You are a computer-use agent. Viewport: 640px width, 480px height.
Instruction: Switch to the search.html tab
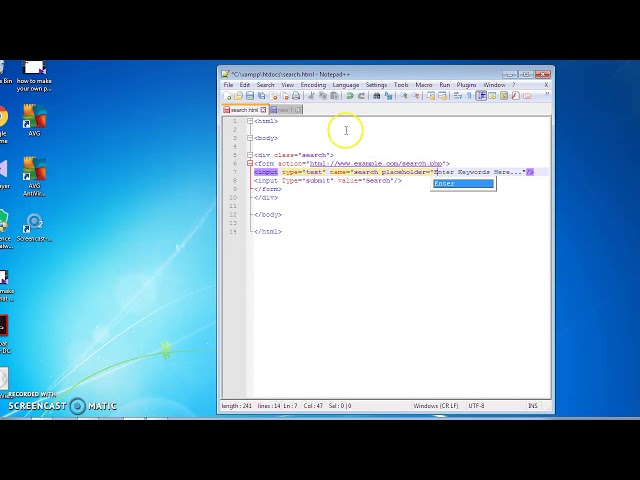[244, 110]
